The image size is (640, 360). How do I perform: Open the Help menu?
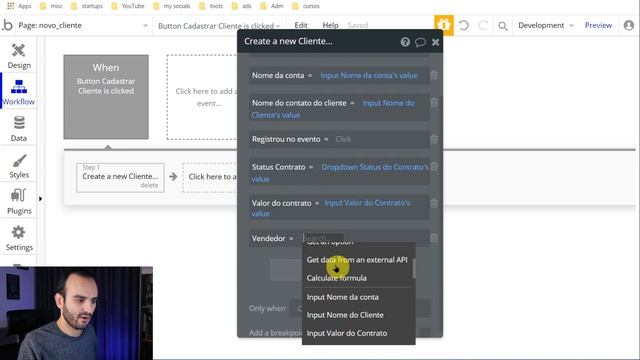point(330,25)
